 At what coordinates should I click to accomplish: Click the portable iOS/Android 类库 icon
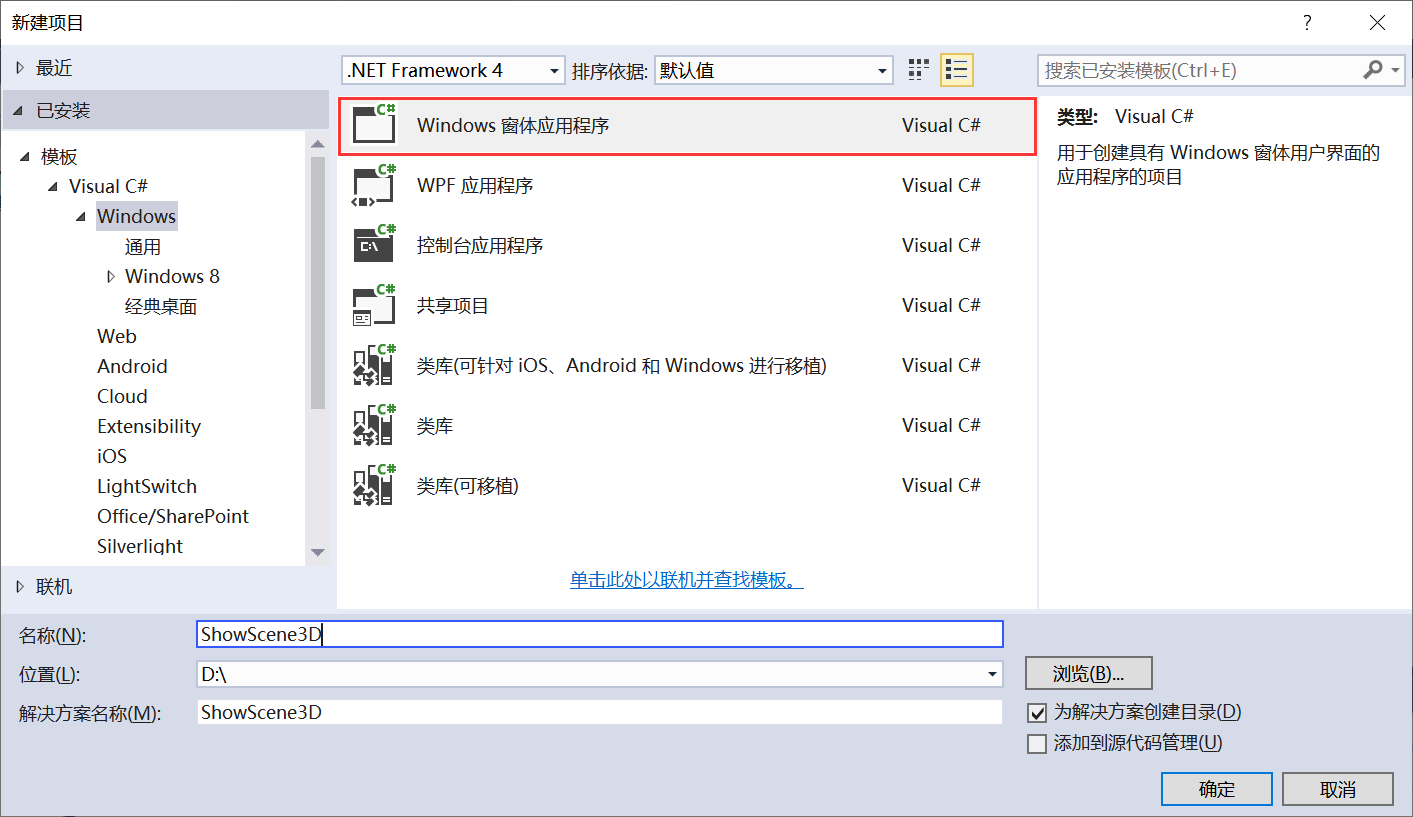point(375,365)
